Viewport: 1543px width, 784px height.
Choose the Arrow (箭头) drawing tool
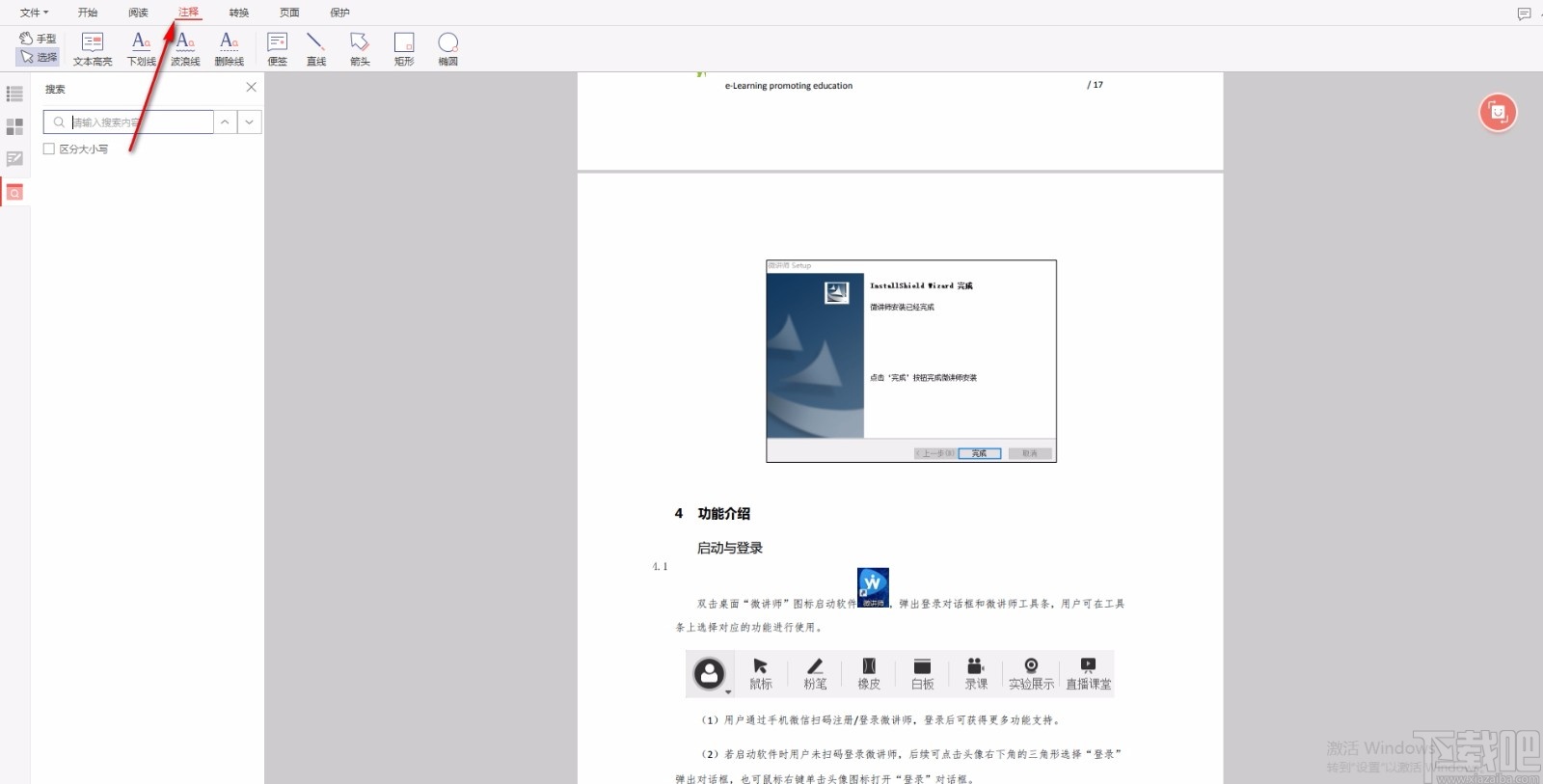360,48
